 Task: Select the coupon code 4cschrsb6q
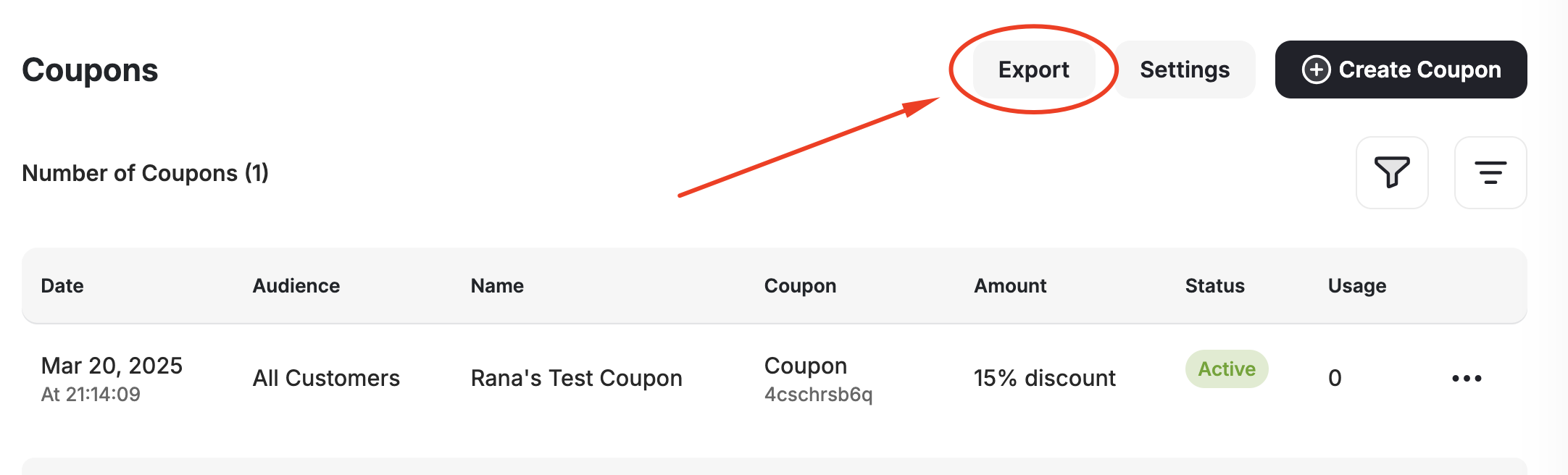[819, 395]
